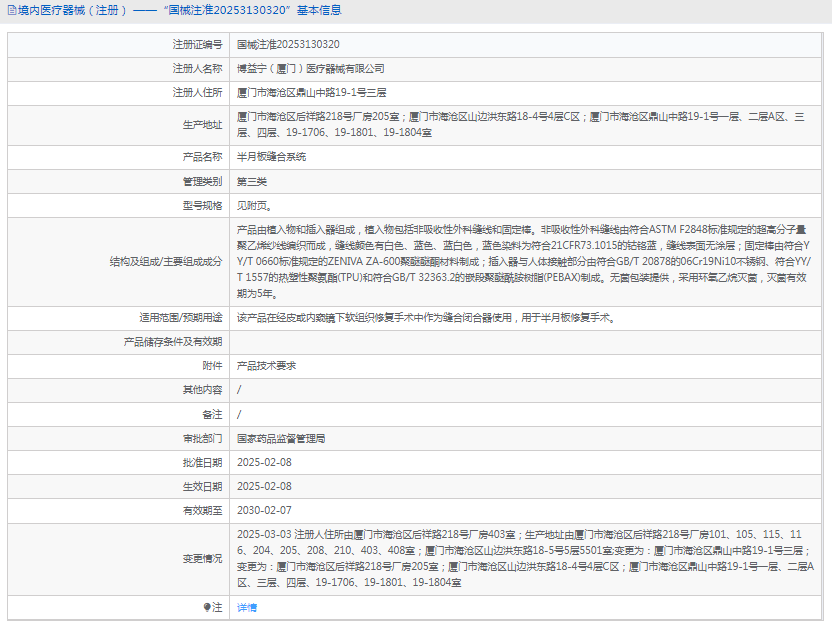Click the intended use text about 半月板修复手术

coord(426,317)
